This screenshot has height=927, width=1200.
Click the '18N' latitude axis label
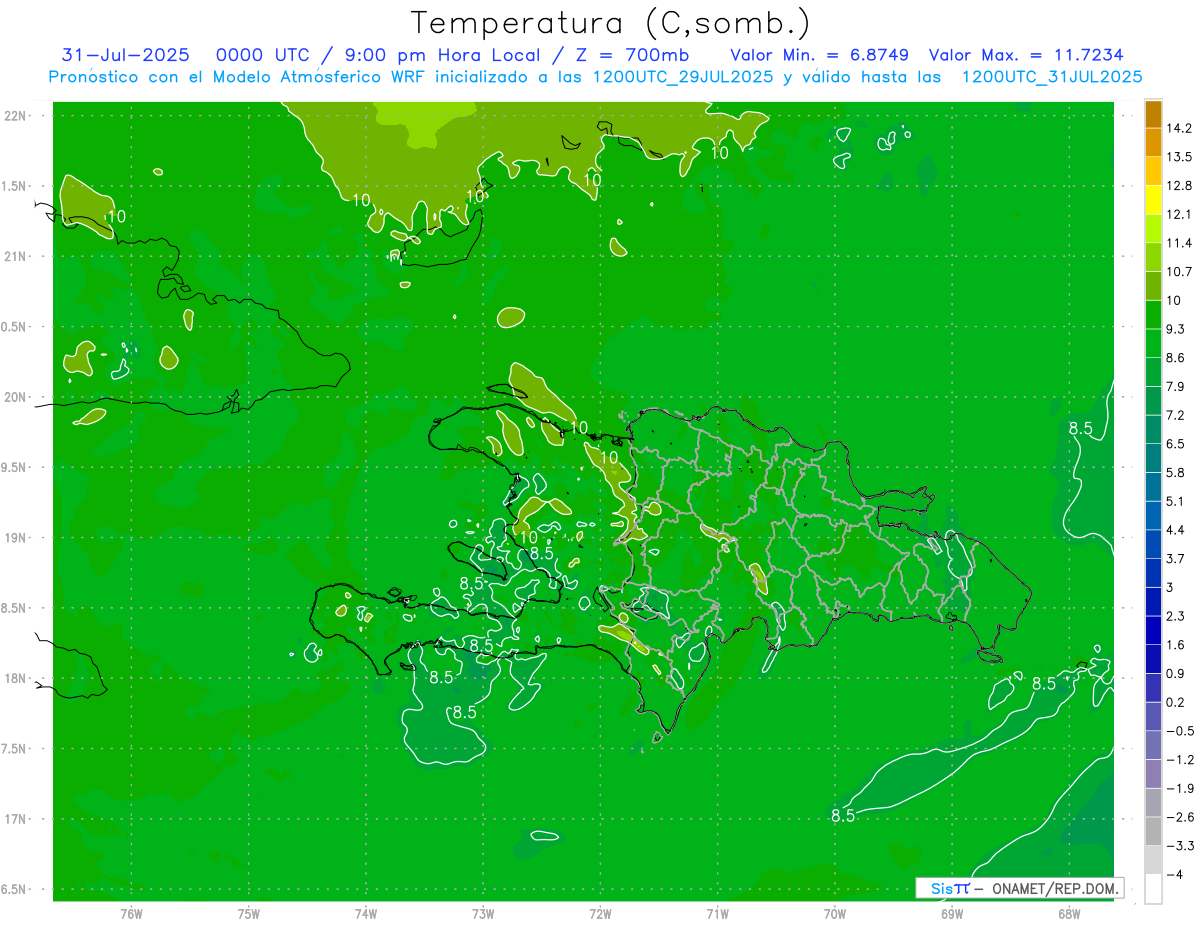16,678
